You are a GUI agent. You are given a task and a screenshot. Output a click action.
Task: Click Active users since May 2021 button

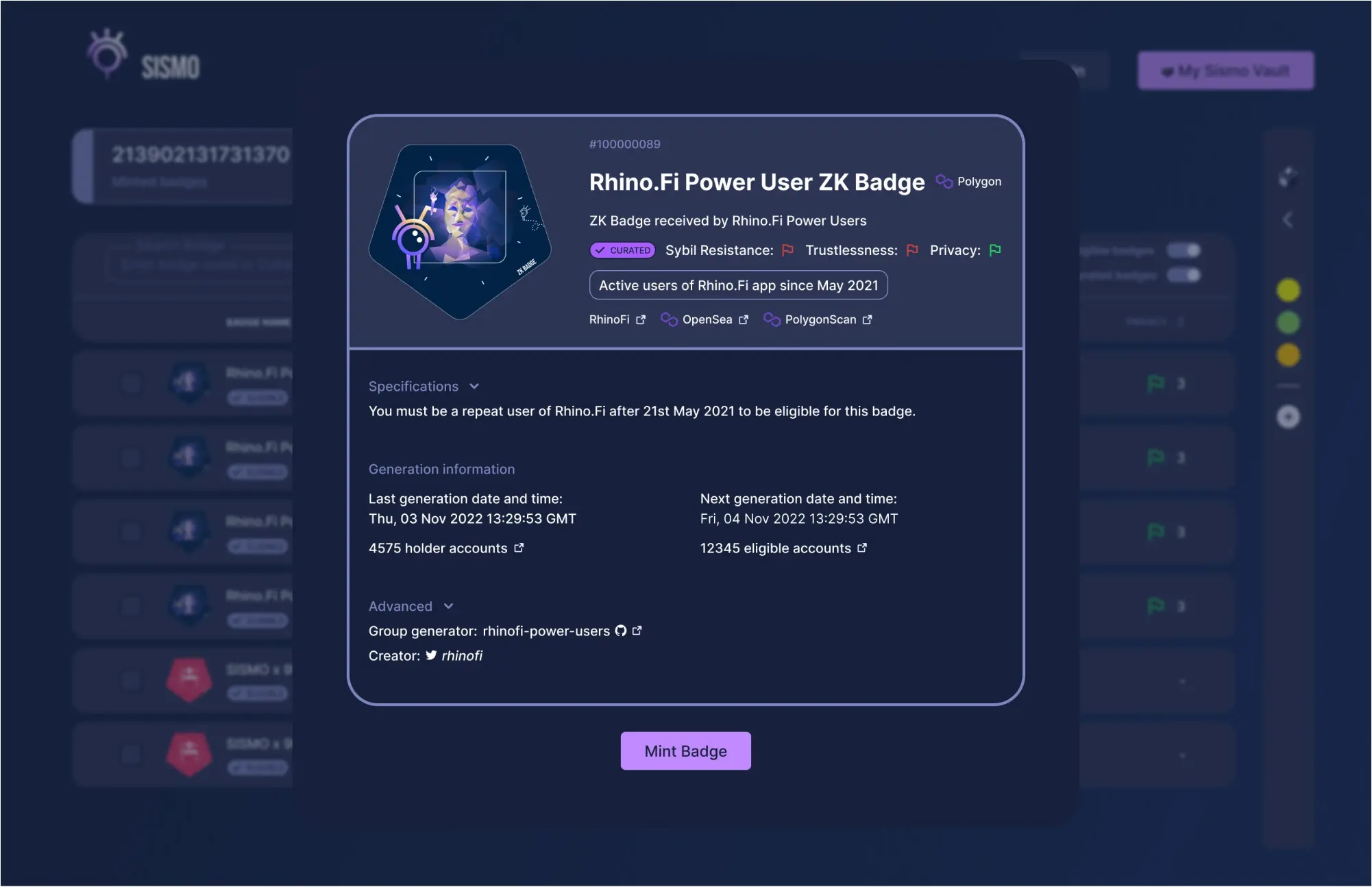tap(738, 284)
